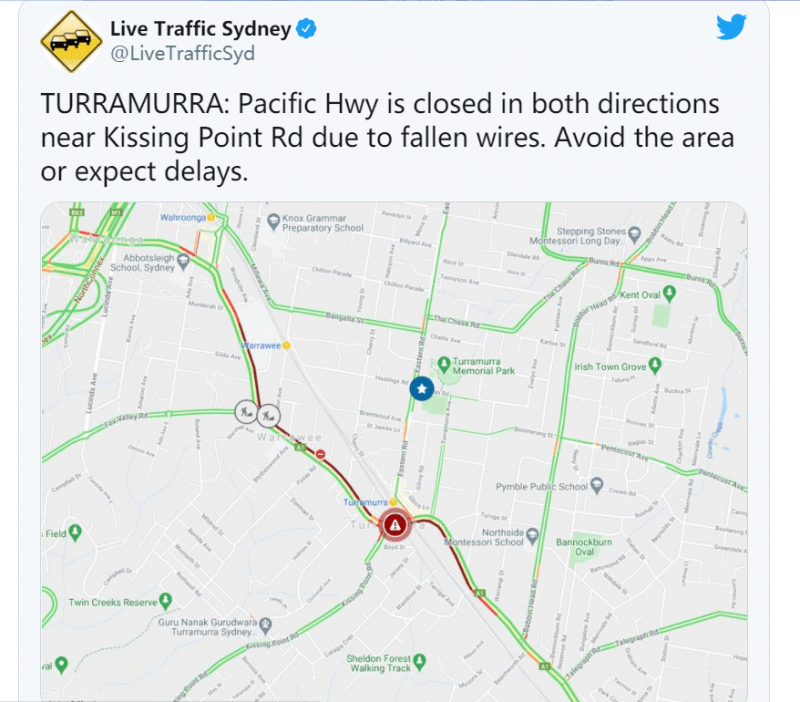Select the Twin Creeks Reserve pin
The image size is (800, 702).
point(165,600)
